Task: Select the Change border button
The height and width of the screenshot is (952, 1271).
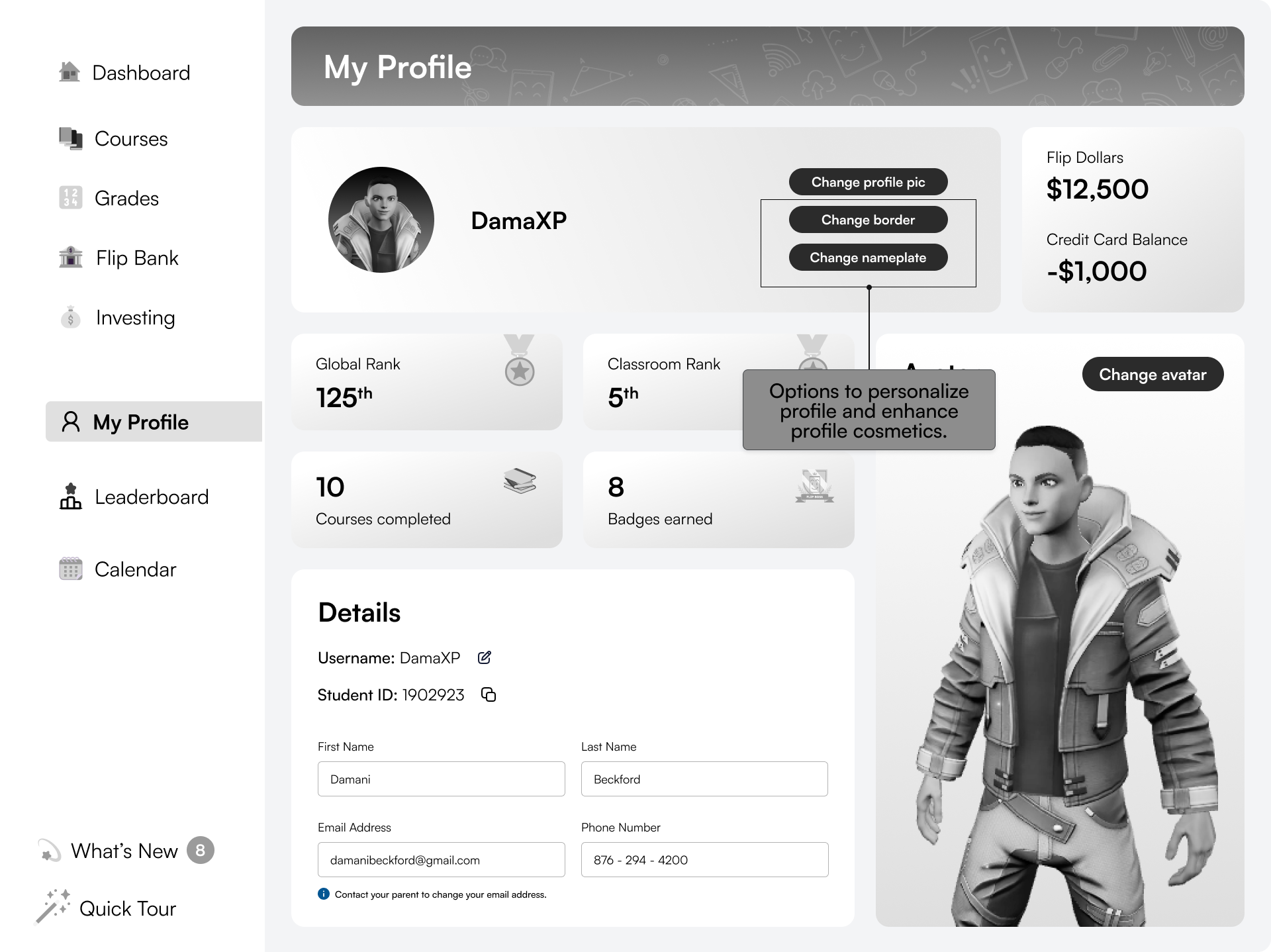Action: (868, 220)
